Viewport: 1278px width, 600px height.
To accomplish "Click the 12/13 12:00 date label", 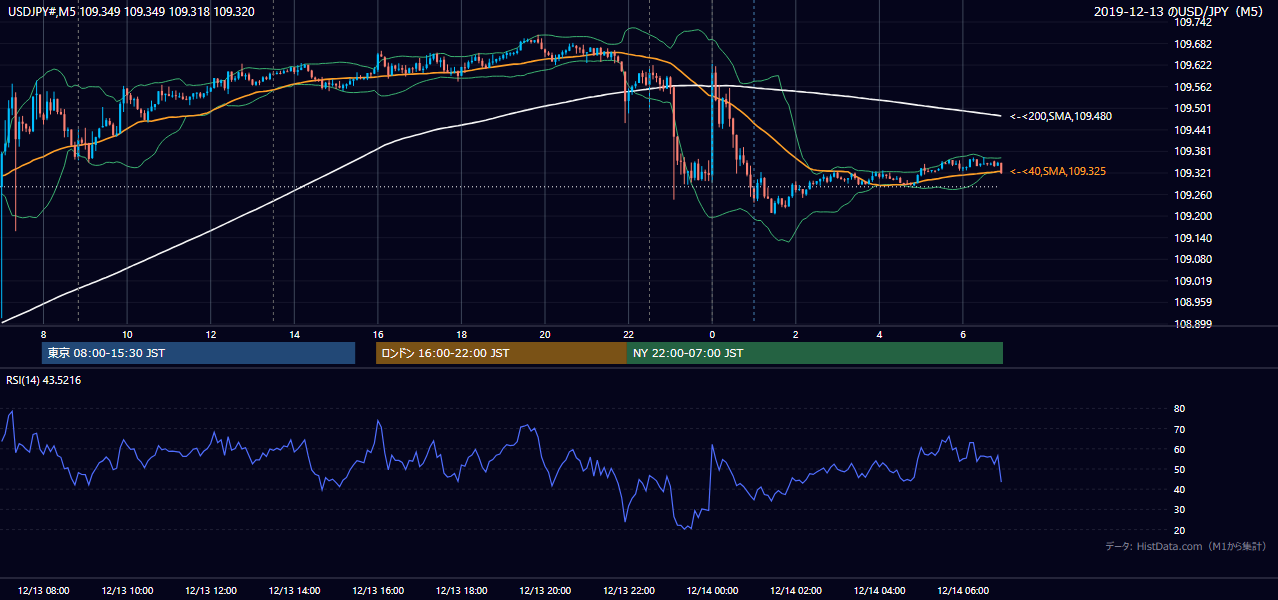I will tap(211, 590).
